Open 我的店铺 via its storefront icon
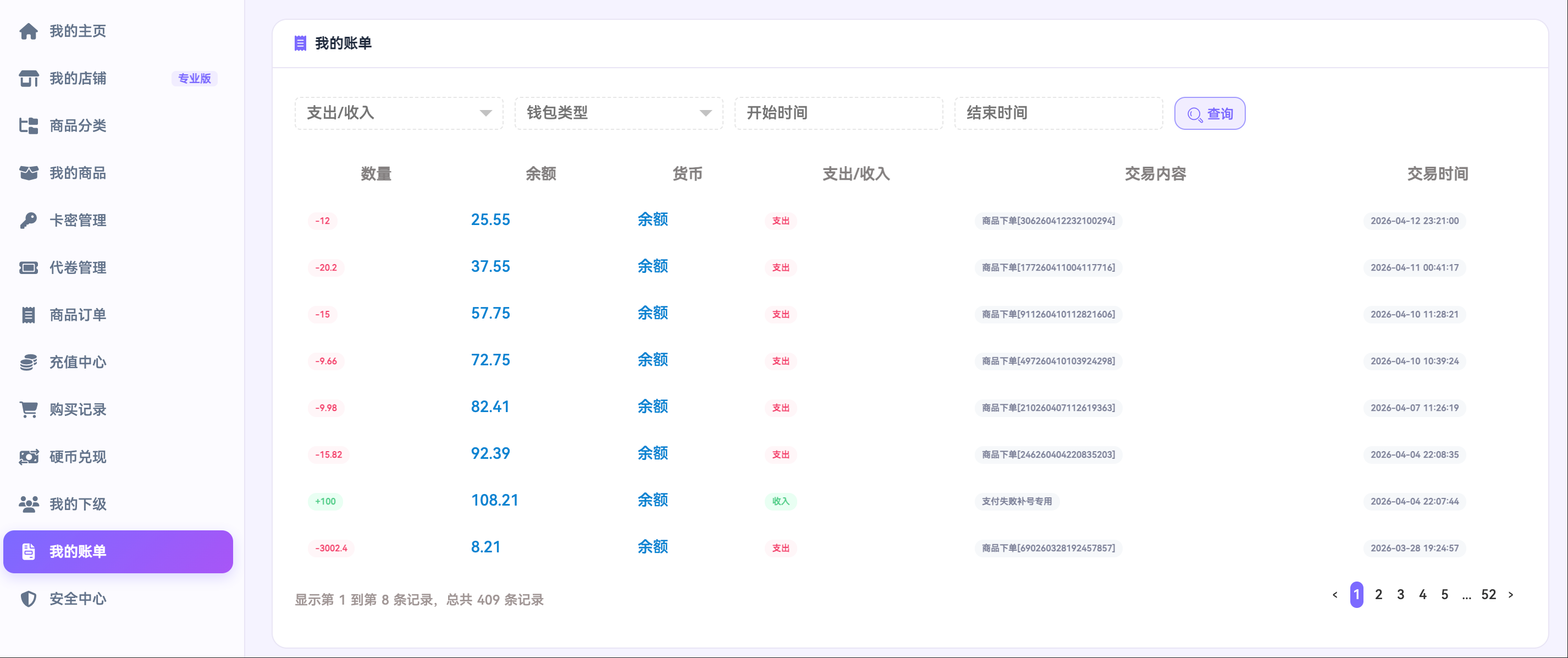 pos(29,79)
